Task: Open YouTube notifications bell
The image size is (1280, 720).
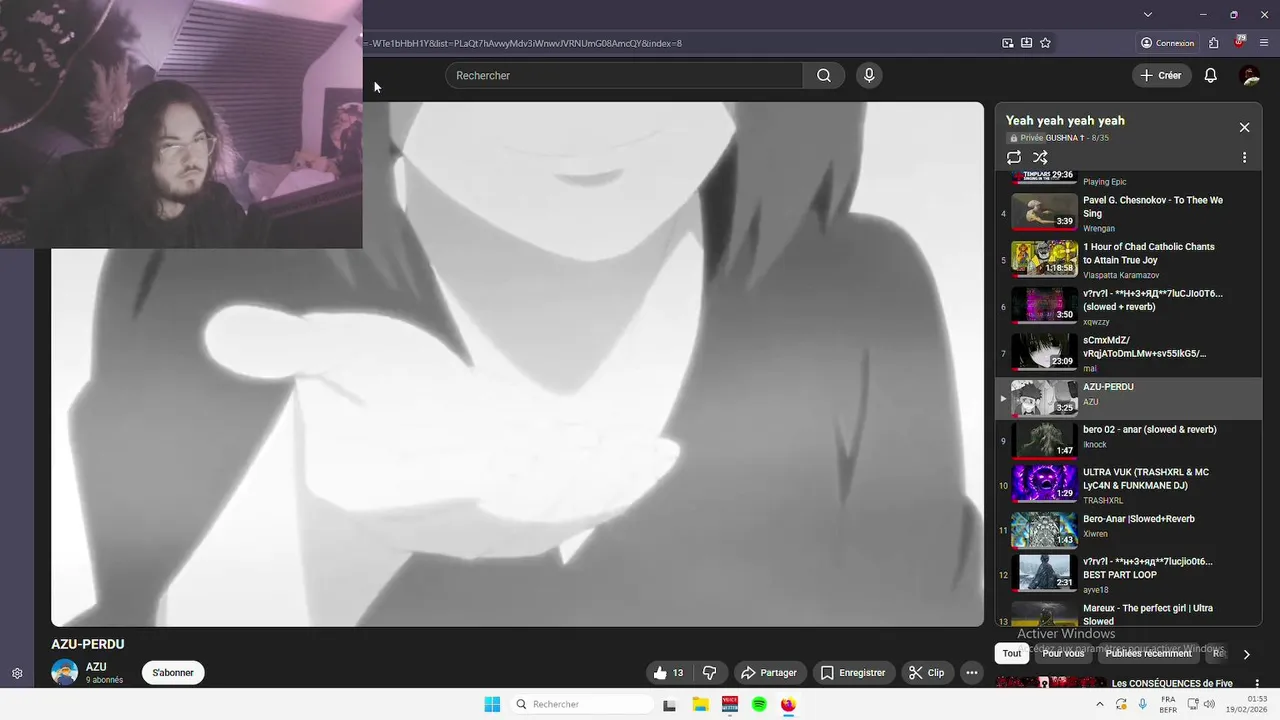Action: [1210, 75]
